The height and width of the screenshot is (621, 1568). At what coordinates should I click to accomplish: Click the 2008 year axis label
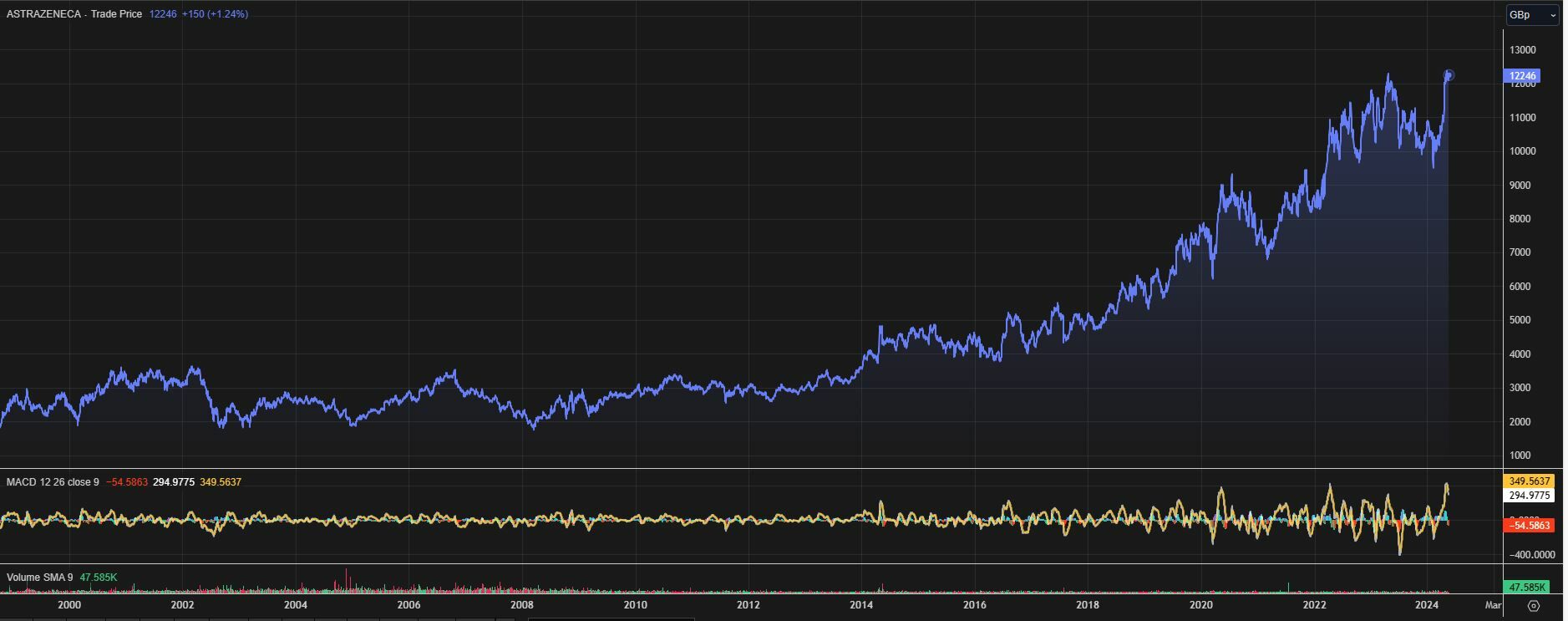(x=522, y=605)
